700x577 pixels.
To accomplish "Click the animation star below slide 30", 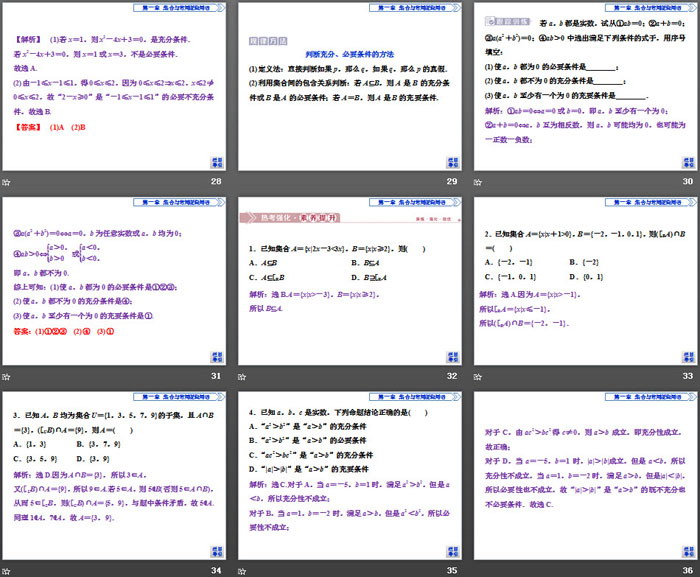I will 477,182.
